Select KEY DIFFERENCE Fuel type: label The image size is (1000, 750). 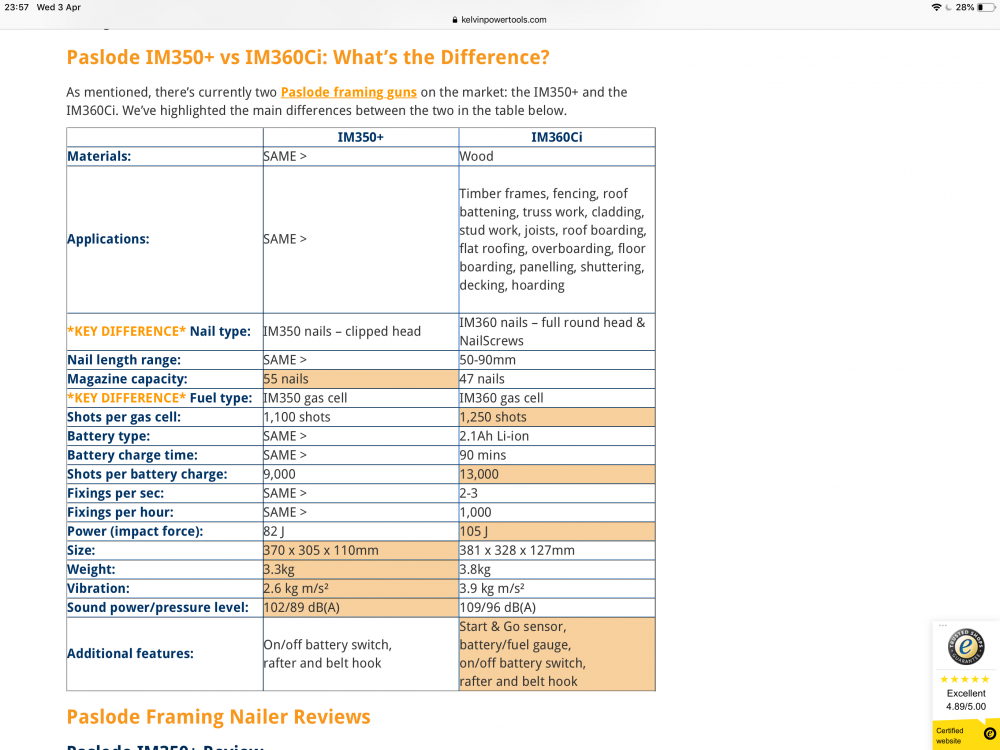tap(159, 398)
